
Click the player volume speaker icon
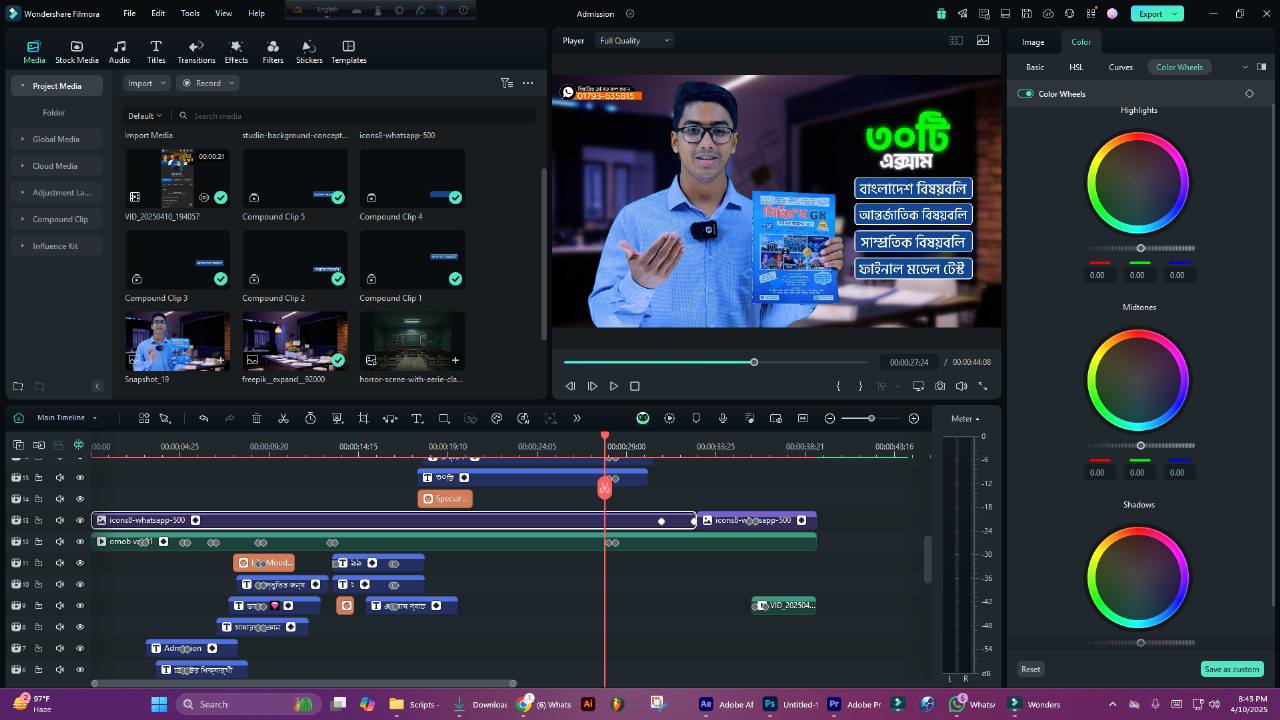pyautogui.click(x=961, y=386)
